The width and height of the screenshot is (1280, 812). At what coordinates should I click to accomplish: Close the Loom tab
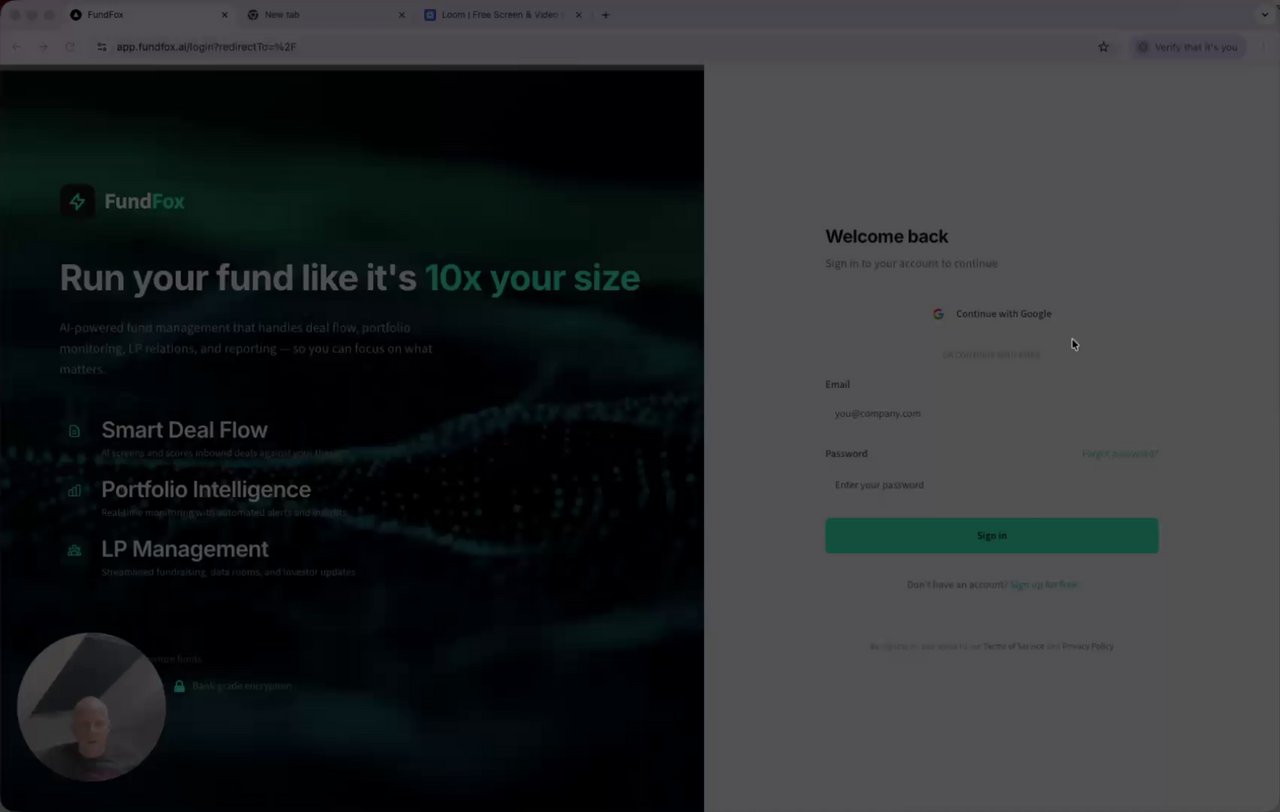(578, 15)
